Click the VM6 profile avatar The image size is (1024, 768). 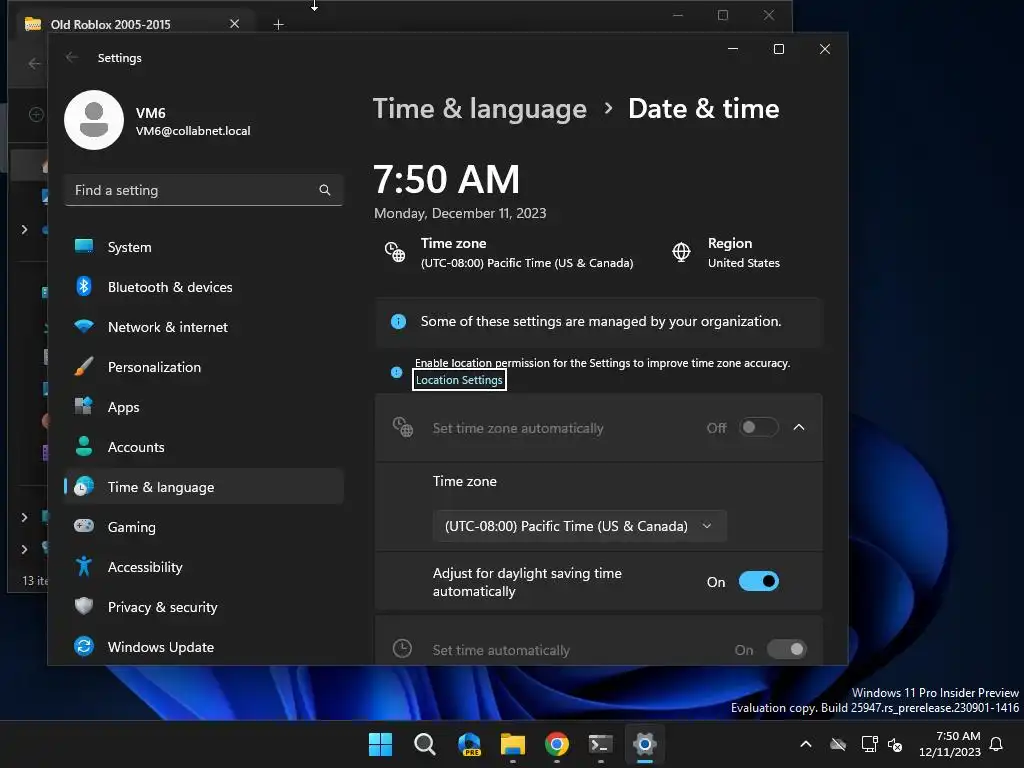pyautogui.click(x=94, y=120)
